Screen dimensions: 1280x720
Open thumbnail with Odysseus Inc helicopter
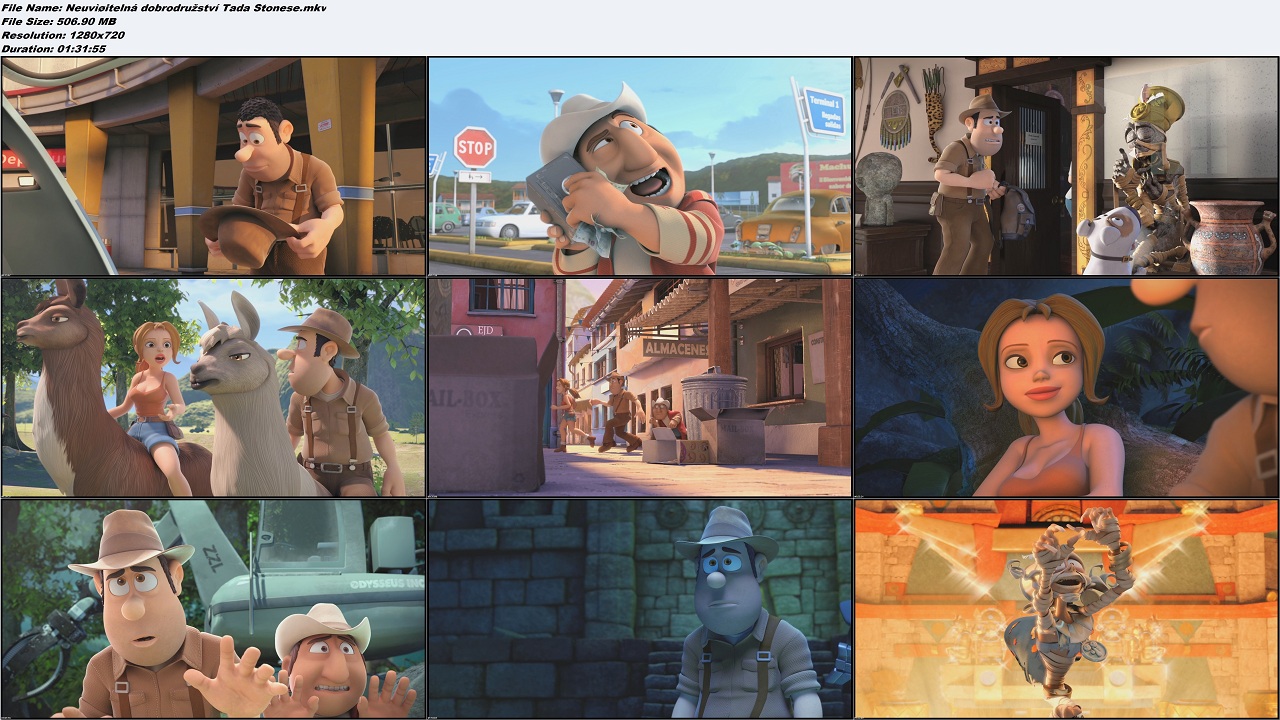[213, 608]
